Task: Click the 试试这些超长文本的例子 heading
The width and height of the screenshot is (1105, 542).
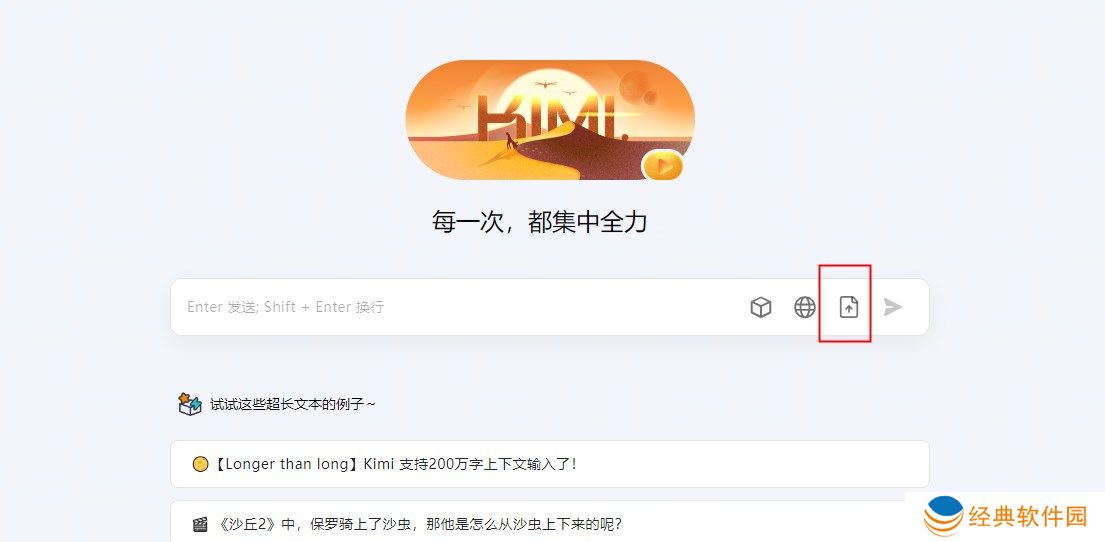Action: click(292, 405)
